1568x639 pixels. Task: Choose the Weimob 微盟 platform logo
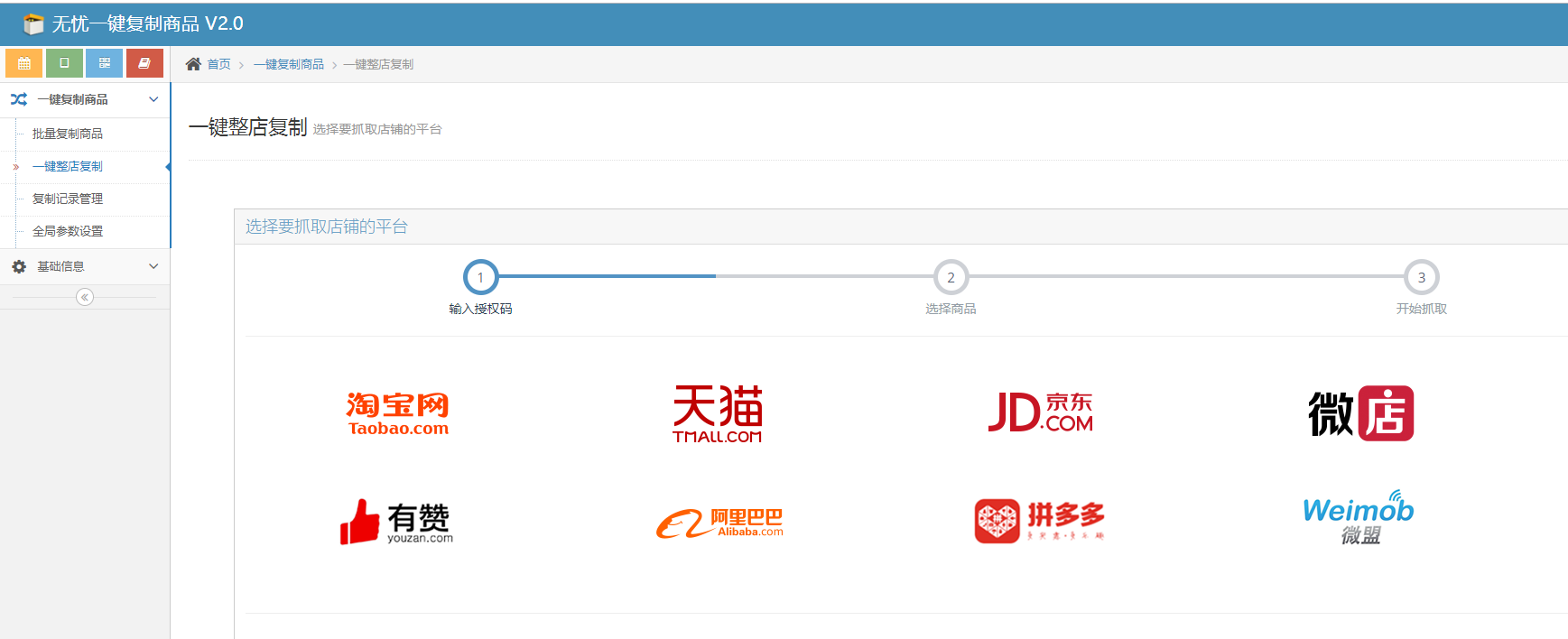(x=1359, y=518)
